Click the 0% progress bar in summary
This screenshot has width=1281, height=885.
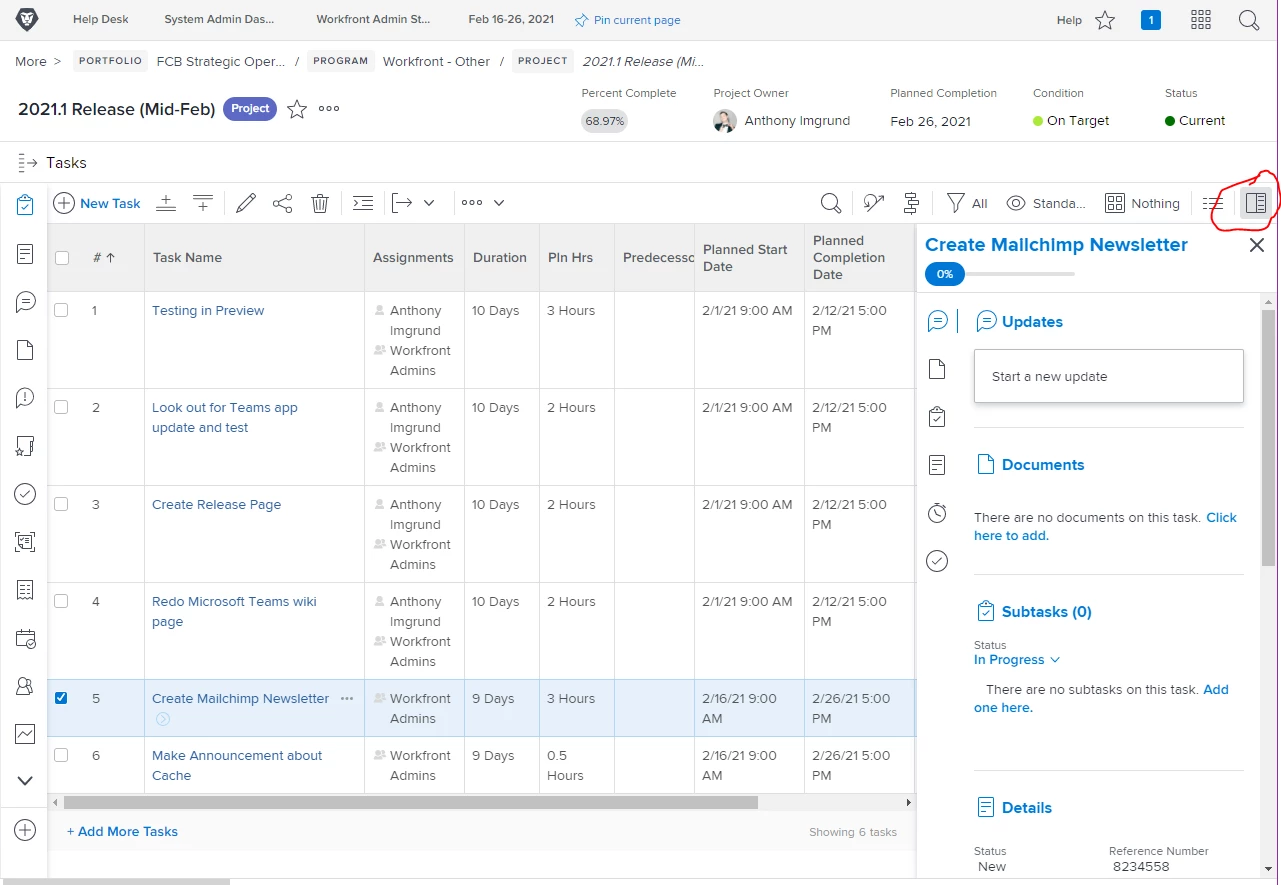1000,273
